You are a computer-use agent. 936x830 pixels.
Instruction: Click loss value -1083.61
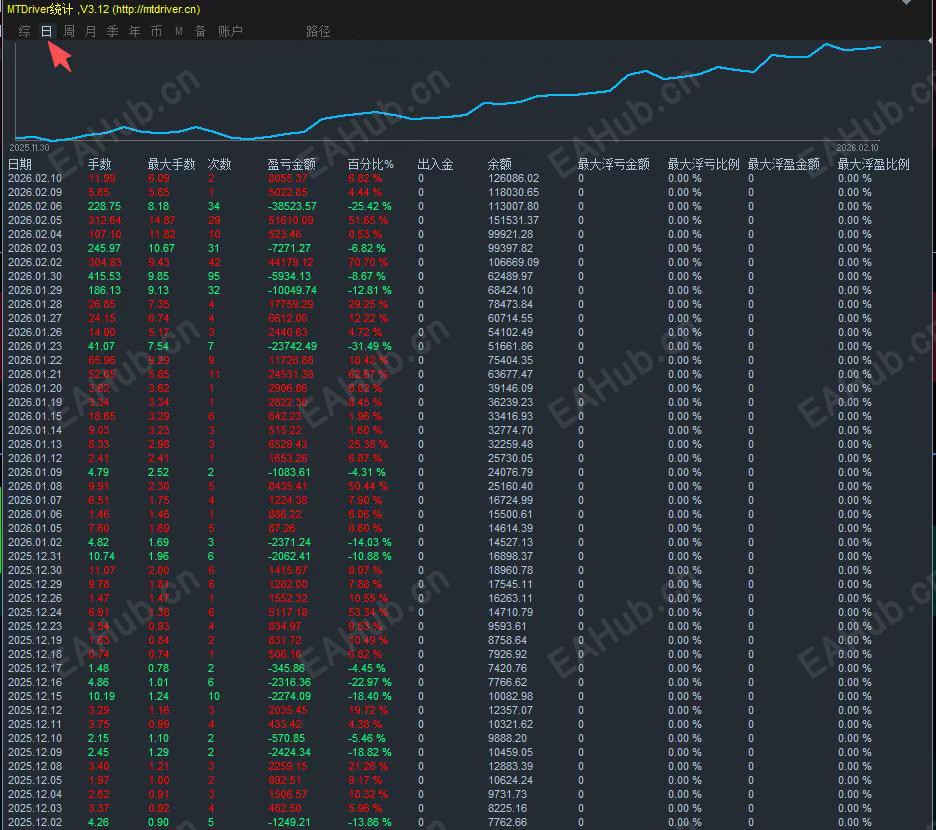(289, 472)
